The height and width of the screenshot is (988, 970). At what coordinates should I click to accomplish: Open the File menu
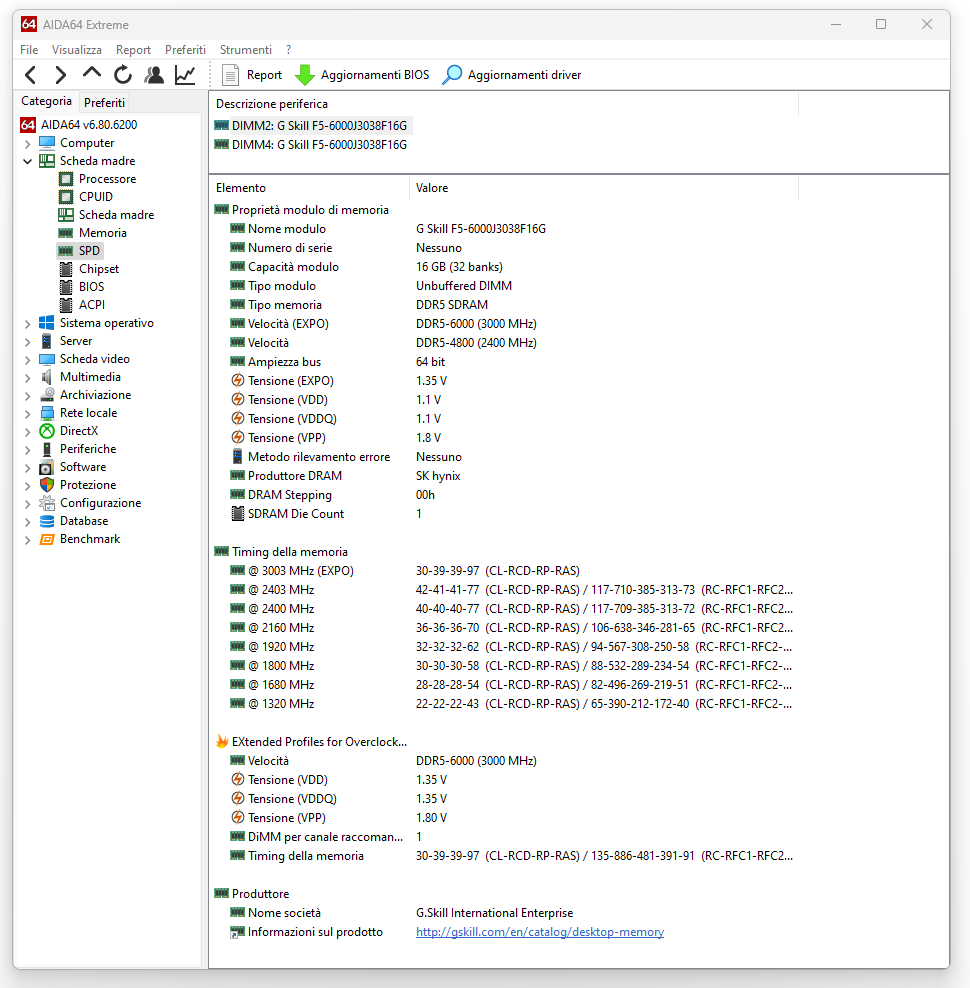(x=29, y=50)
